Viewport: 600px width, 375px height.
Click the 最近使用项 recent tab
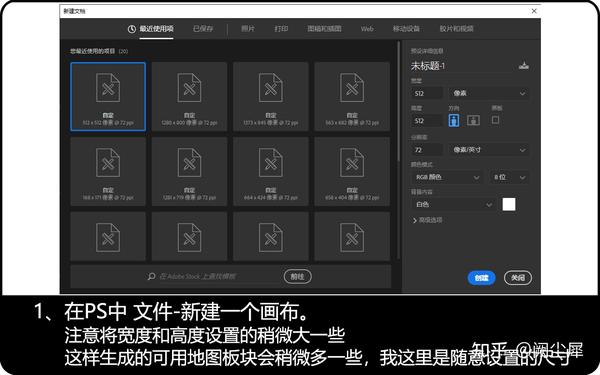tap(156, 29)
